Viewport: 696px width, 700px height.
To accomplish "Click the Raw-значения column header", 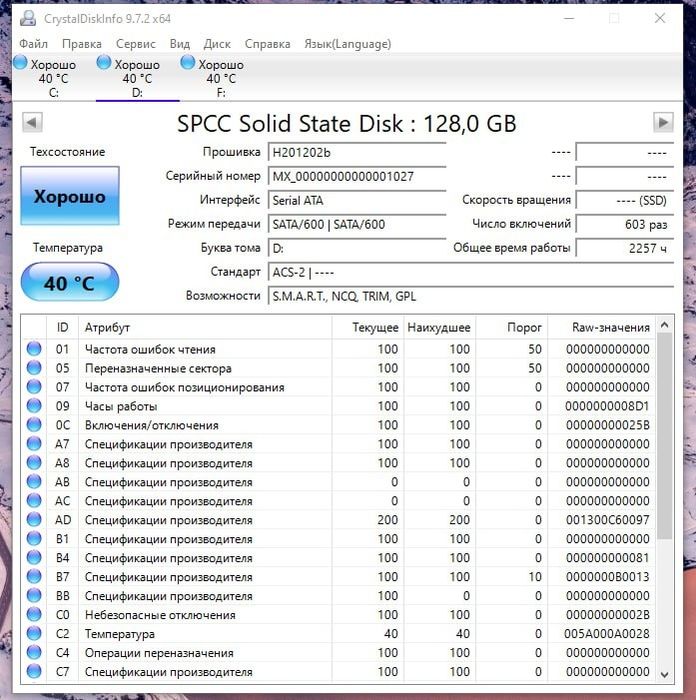I will click(x=601, y=327).
